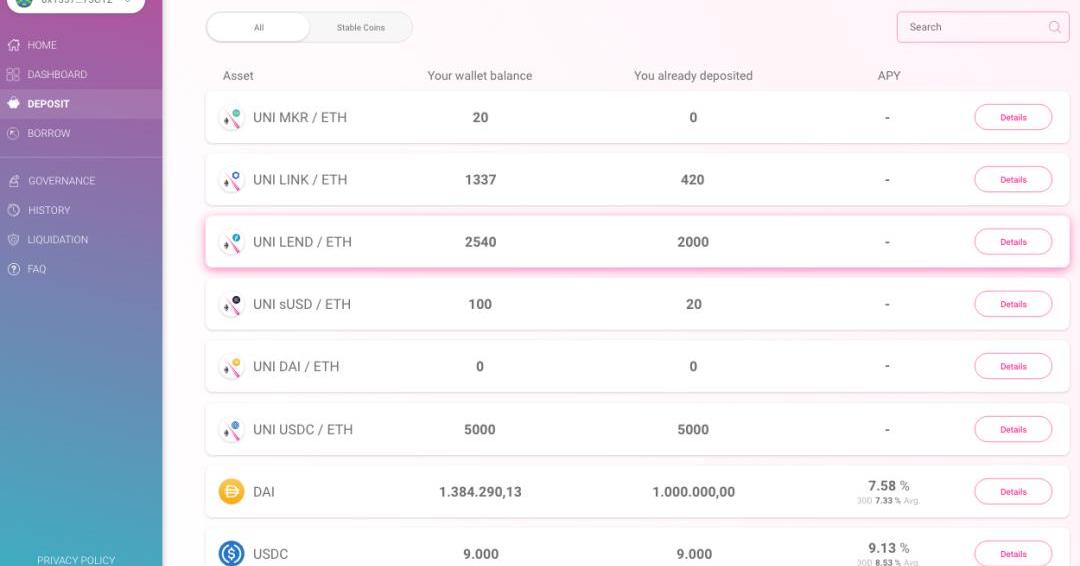This screenshot has width=1080, height=566.
Task: Select the UNI USDC / ETH asset row
Action: click(600, 430)
